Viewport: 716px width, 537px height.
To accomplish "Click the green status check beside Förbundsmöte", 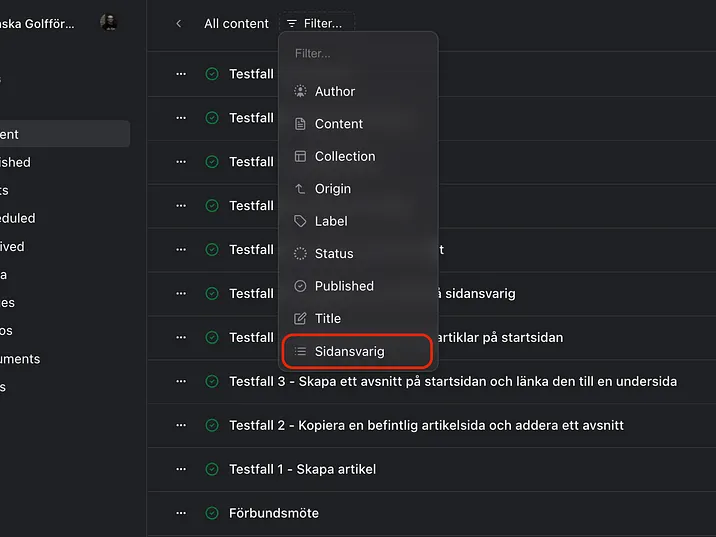I will coord(212,513).
